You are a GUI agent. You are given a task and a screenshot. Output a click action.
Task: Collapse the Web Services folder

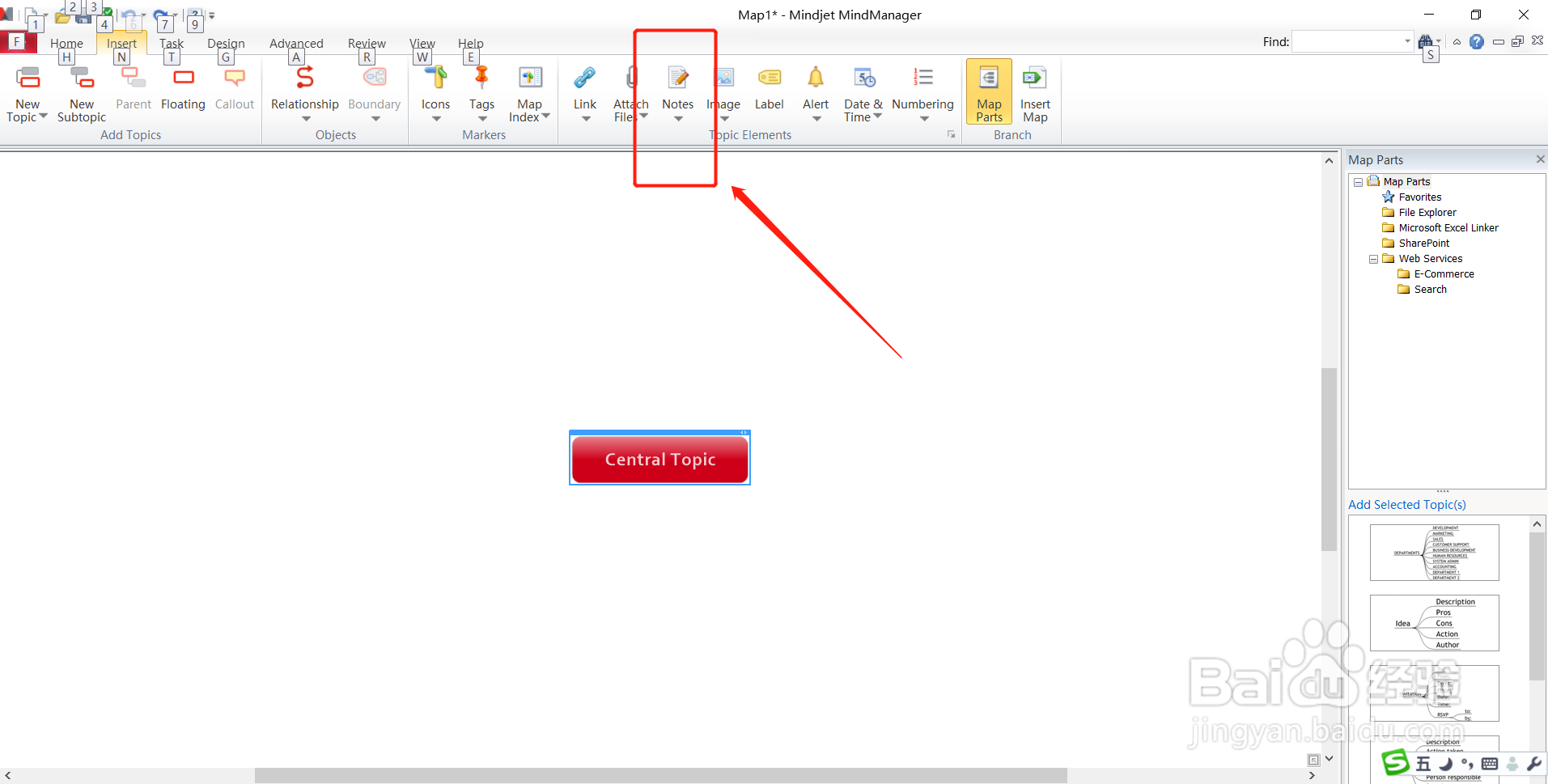[1373, 259]
